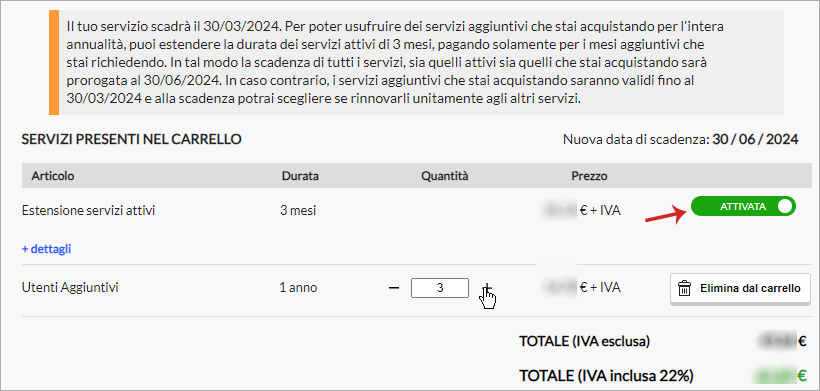Click the new expiry date 30 / 06 / 2024

pos(755,140)
